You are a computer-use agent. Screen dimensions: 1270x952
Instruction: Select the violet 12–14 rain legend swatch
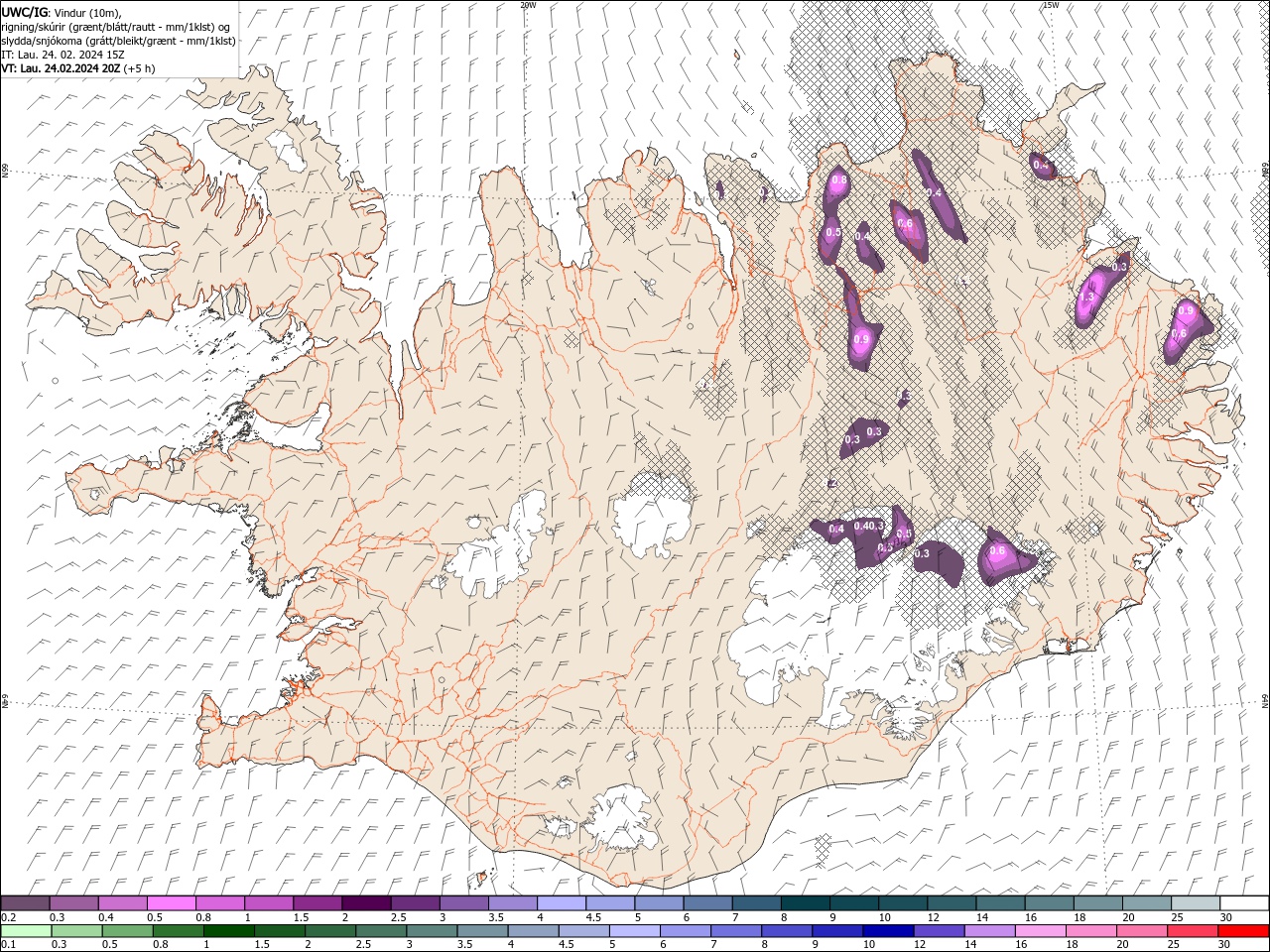[939, 931]
